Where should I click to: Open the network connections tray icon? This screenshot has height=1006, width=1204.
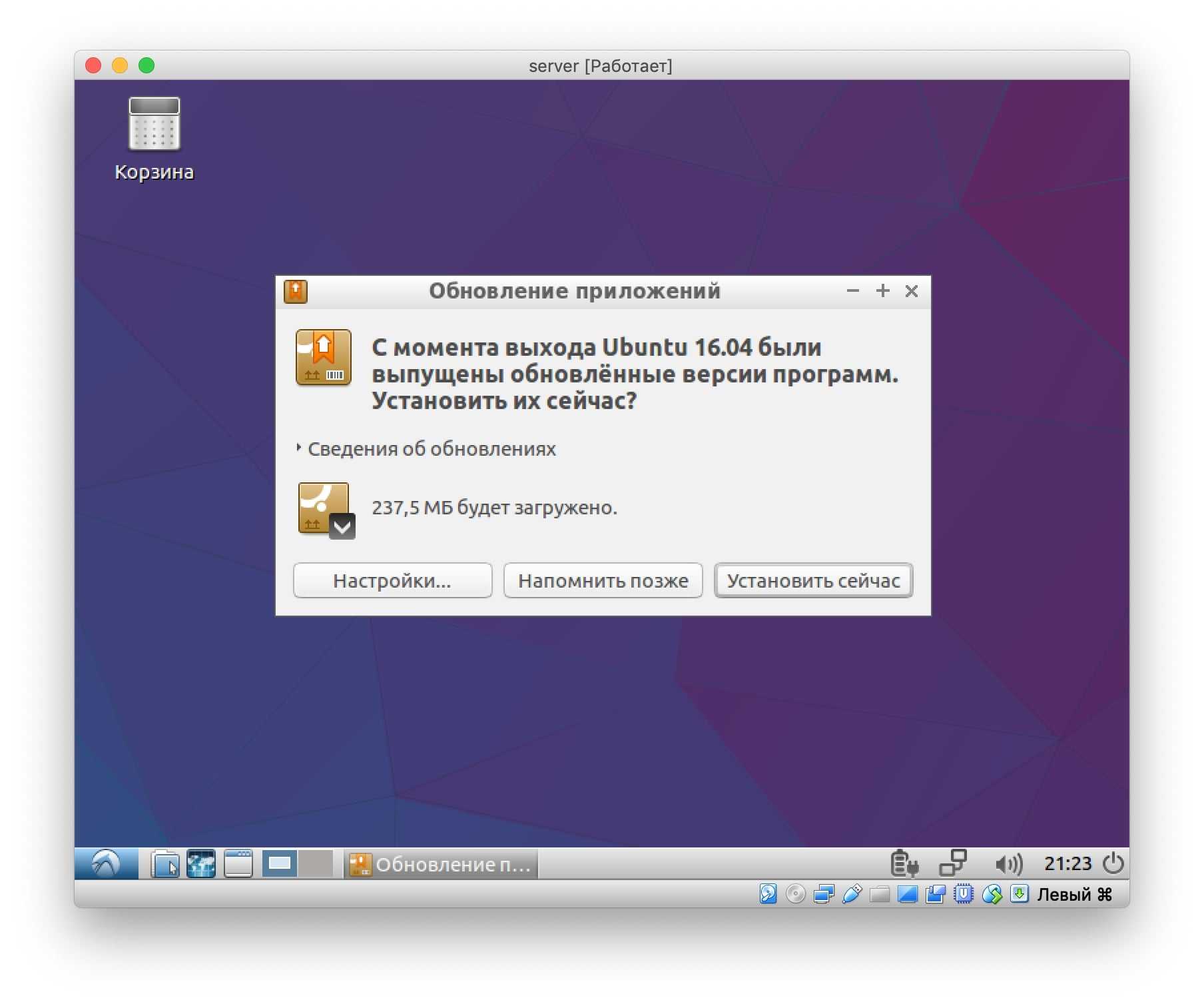tap(953, 864)
